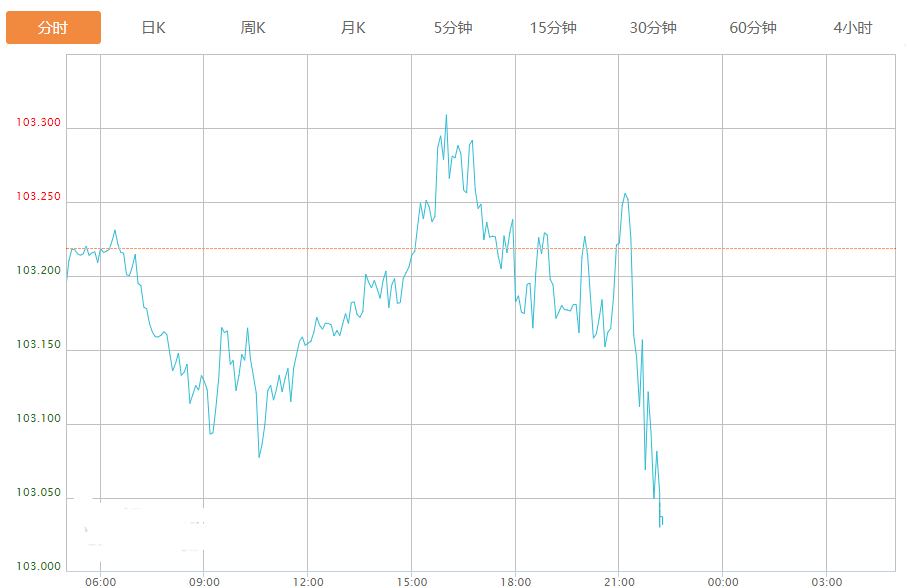The image size is (907, 588).
Task: Click the 103.000 price axis label
Action: point(38,567)
